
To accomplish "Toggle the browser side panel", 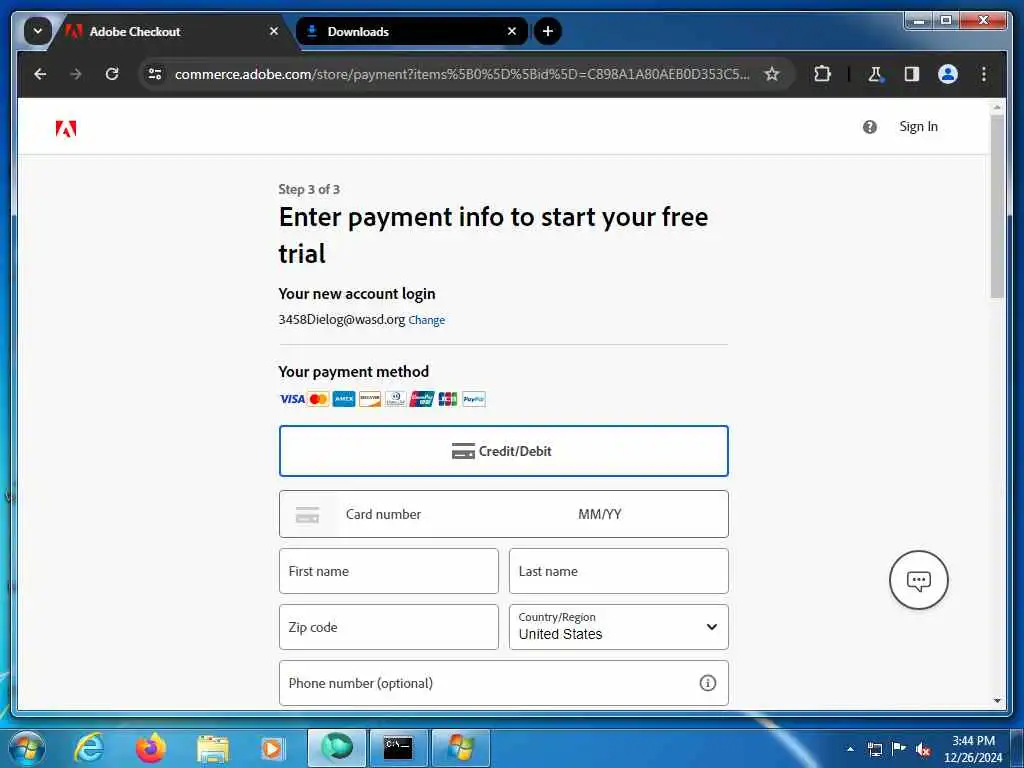I will pos(912,74).
